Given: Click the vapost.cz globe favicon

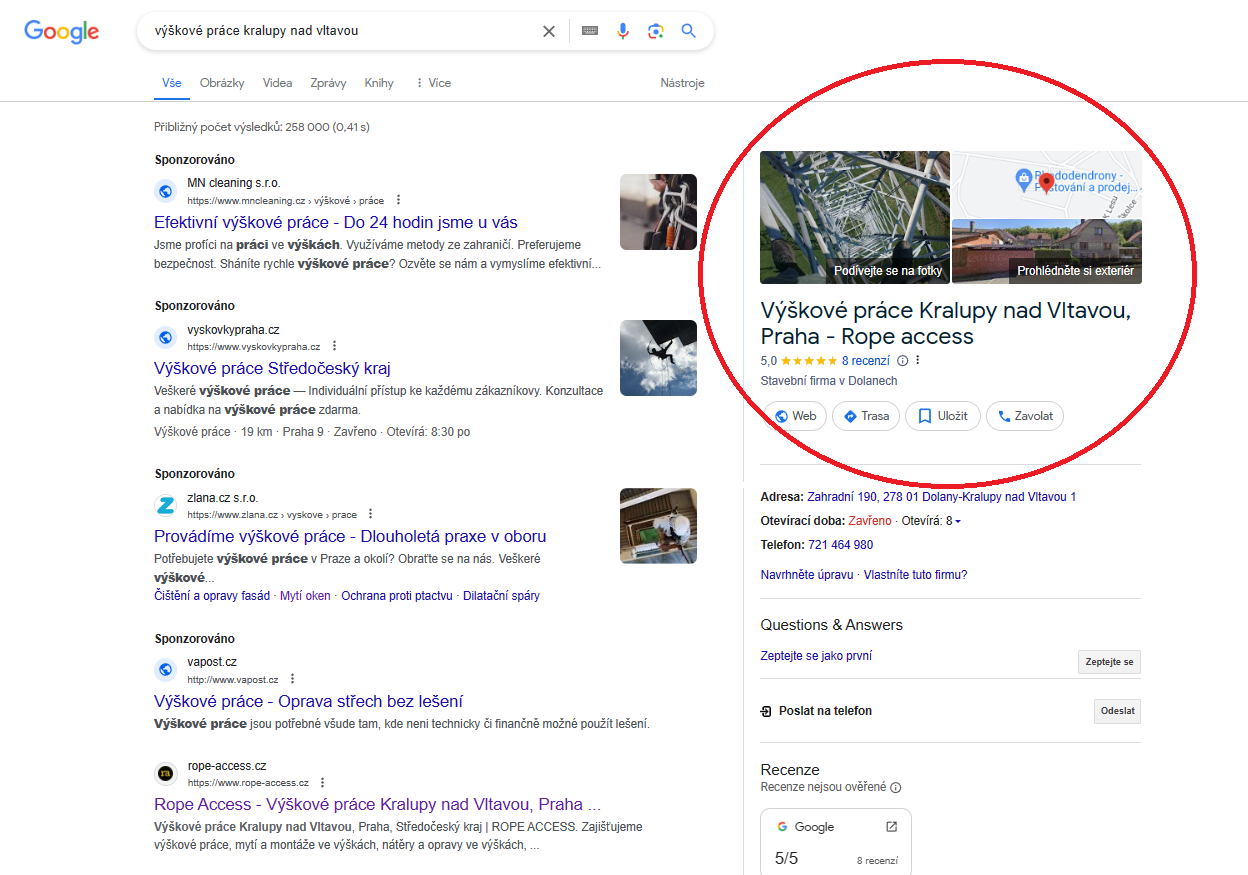Looking at the screenshot, I should click(x=166, y=670).
